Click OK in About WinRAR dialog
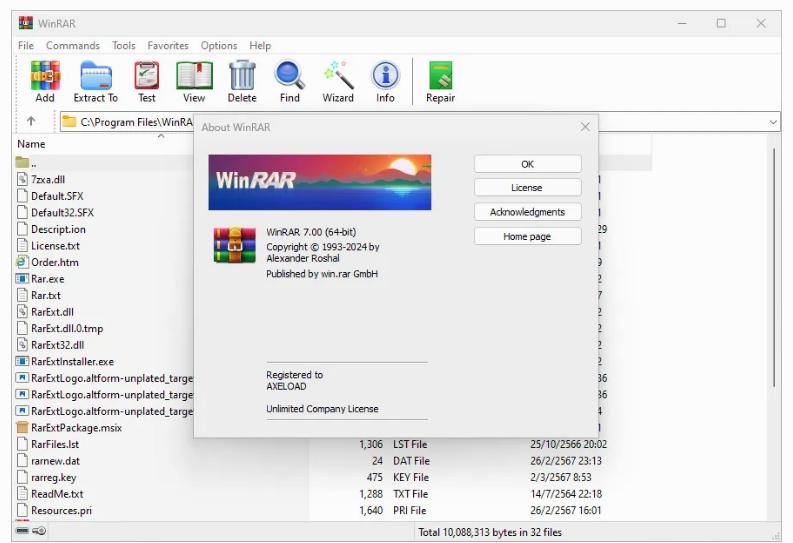The width and height of the screenshot is (793, 543). coord(527,164)
